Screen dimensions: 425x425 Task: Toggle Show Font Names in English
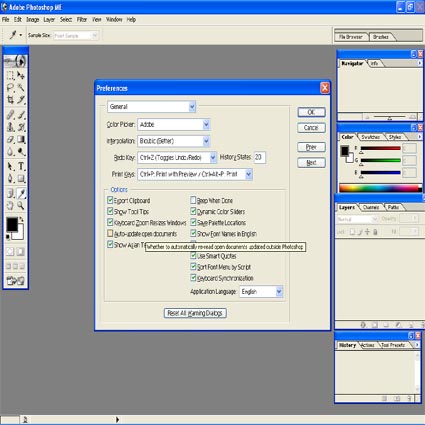click(193, 233)
